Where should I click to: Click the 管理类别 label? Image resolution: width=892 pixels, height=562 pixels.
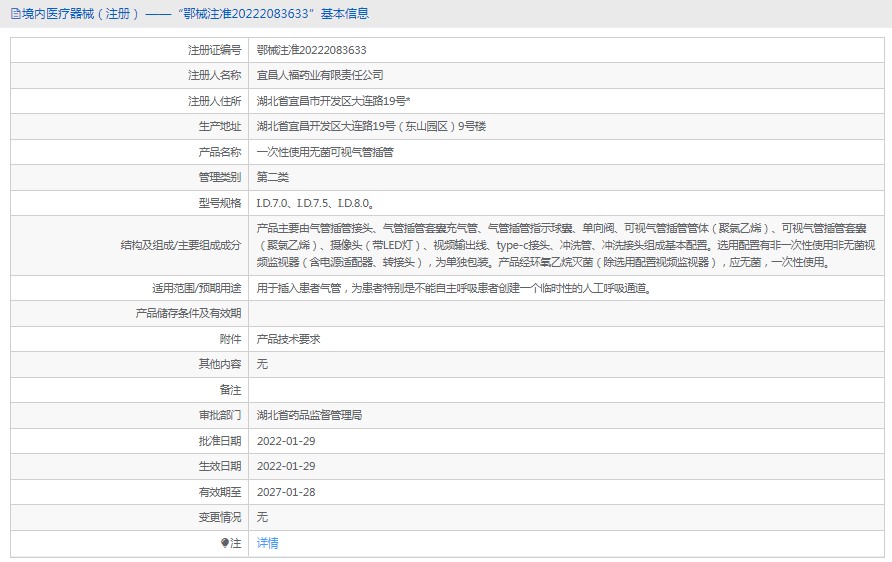coord(220,177)
